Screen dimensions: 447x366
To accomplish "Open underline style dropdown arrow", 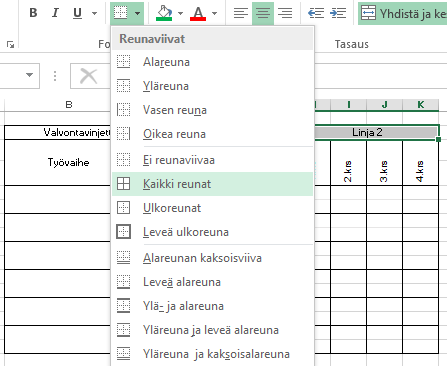I will tap(94, 13).
